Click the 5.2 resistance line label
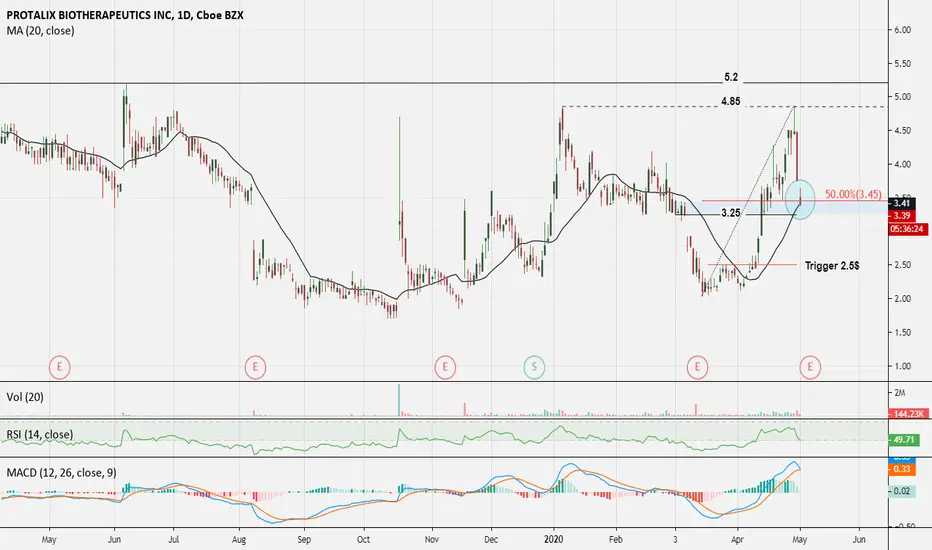The image size is (932, 550). [731, 77]
